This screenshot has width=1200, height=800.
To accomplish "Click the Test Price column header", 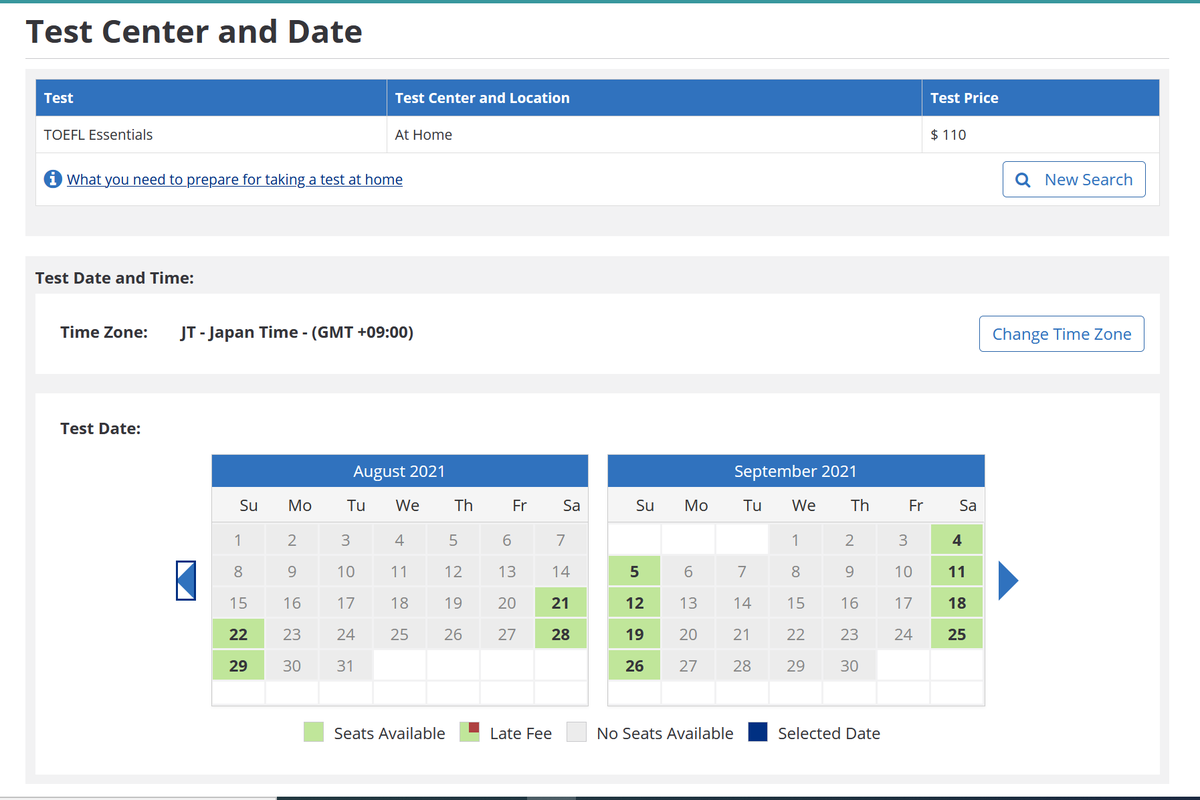I will pyautogui.click(x=1040, y=98).
